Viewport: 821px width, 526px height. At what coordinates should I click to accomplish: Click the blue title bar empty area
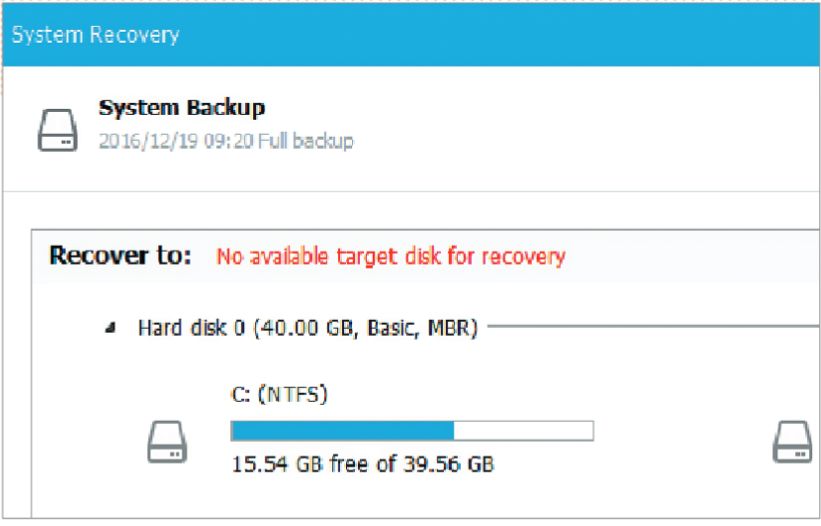tap(500, 35)
